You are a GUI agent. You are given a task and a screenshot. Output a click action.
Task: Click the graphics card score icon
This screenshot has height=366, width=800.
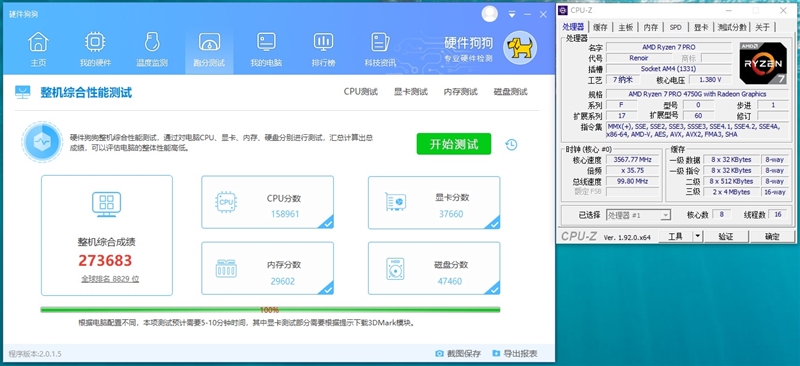coord(395,202)
